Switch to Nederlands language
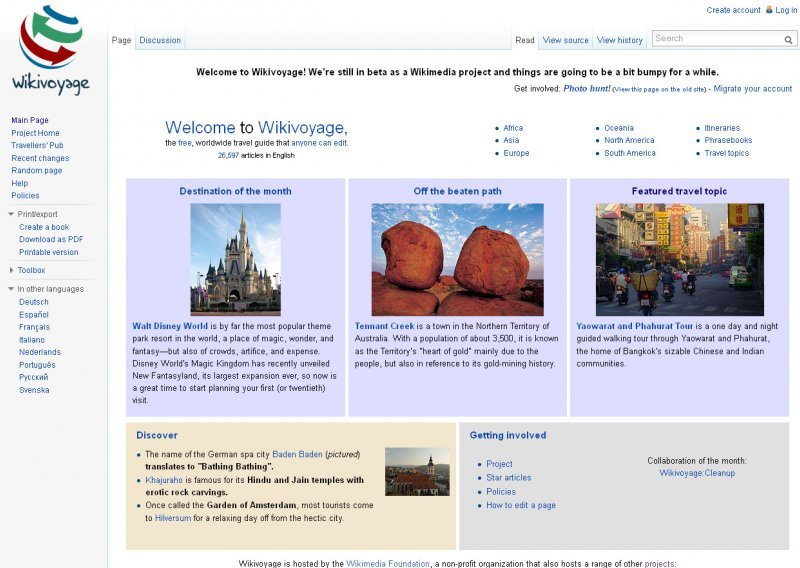This screenshot has width=800, height=568. (40, 352)
